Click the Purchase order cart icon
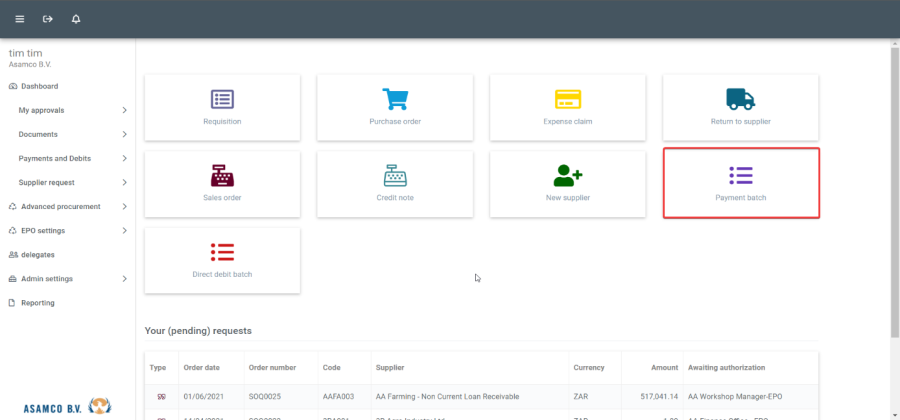The width and height of the screenshot is (900, 420). tap(395, 99)
